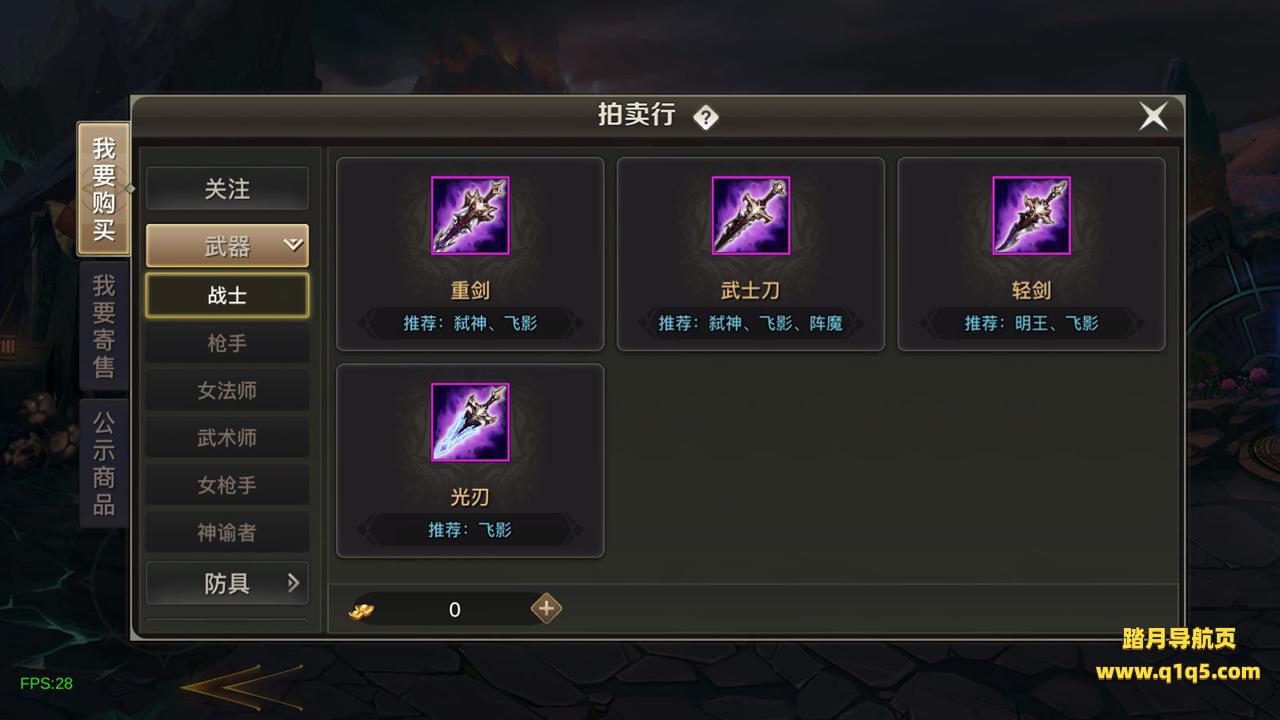Open the 重剑 heavy sword weapon icon

pos(470,216)
